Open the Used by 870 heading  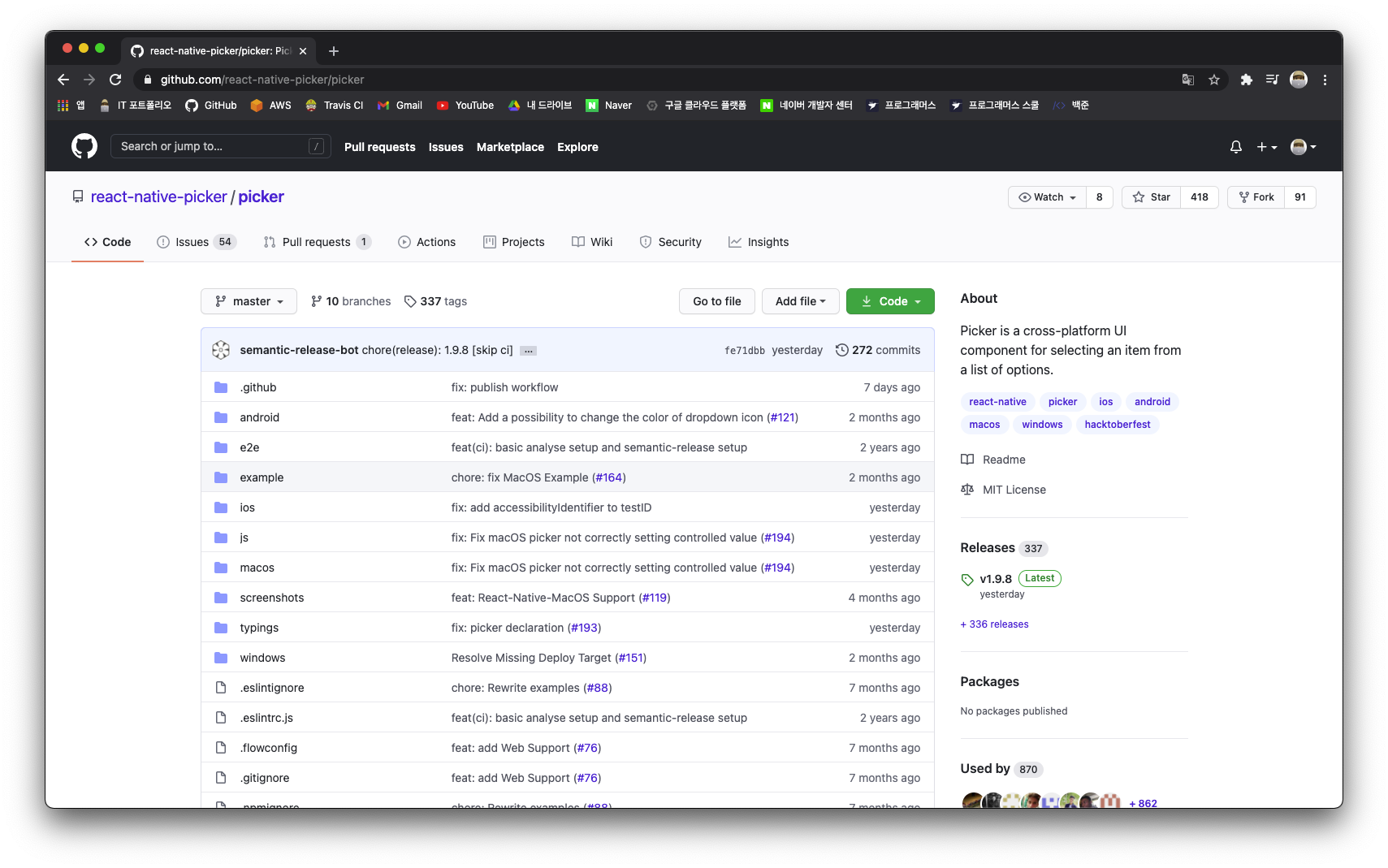click(x=1001, y=769)
